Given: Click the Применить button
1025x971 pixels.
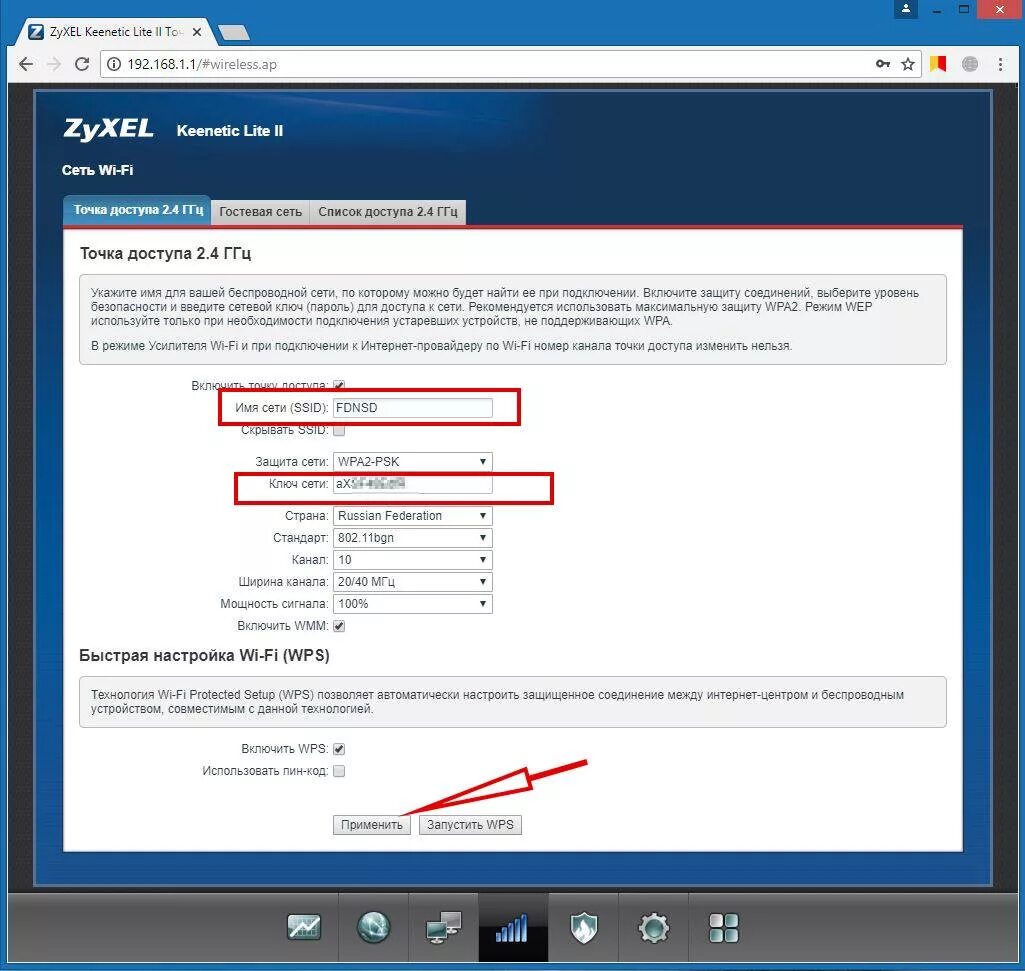Looking at the screenshot, I should pyautogui.click(x=371, y=825).
